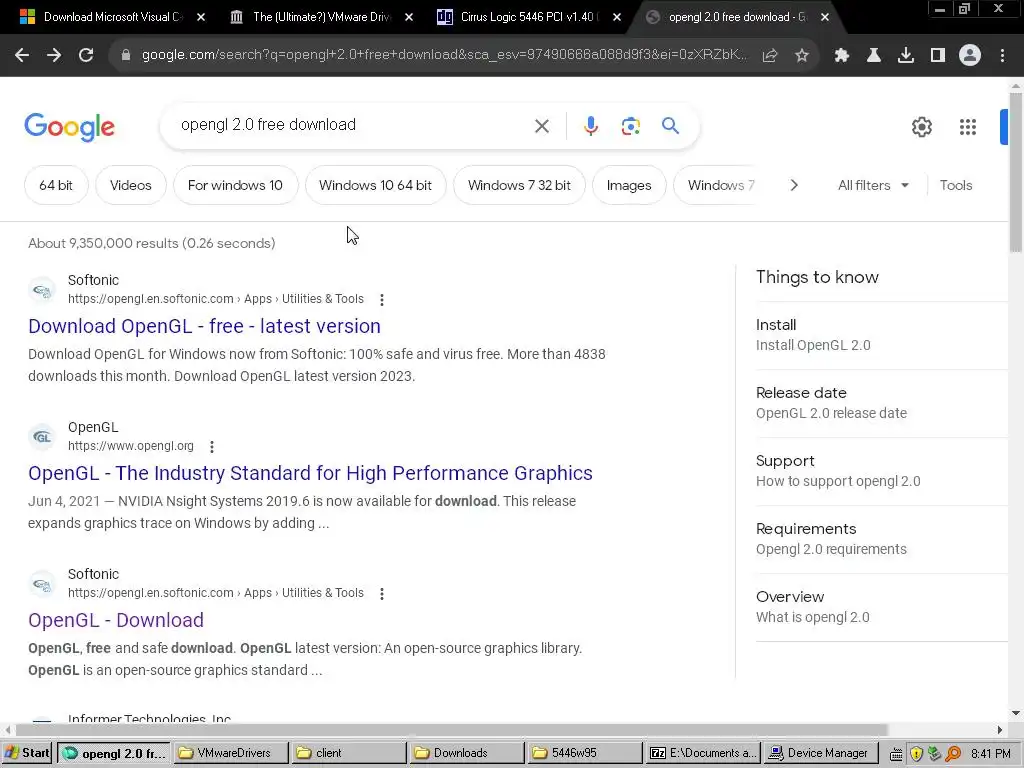Switch to VMwareDrivers folder in taskbar
Viewport: 1024px width, 768px height.
pos(231,753)
